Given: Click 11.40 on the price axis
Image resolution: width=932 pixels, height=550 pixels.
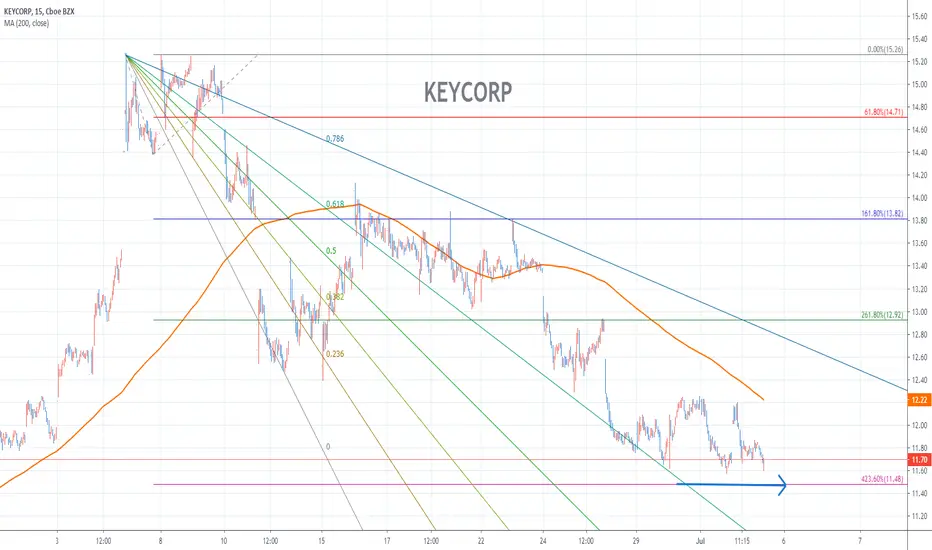Looking at the screenshot, I should pyautogui.click(x=920, y=494).
